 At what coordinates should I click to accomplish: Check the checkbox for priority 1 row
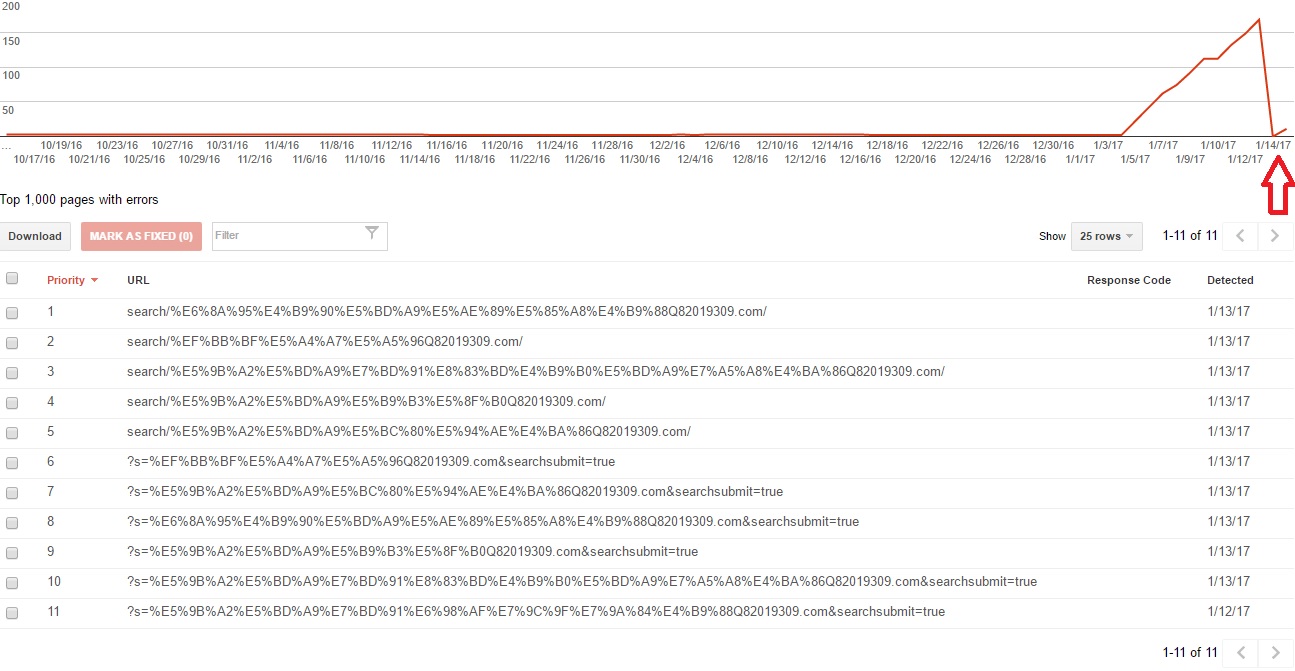coord(12,312)
